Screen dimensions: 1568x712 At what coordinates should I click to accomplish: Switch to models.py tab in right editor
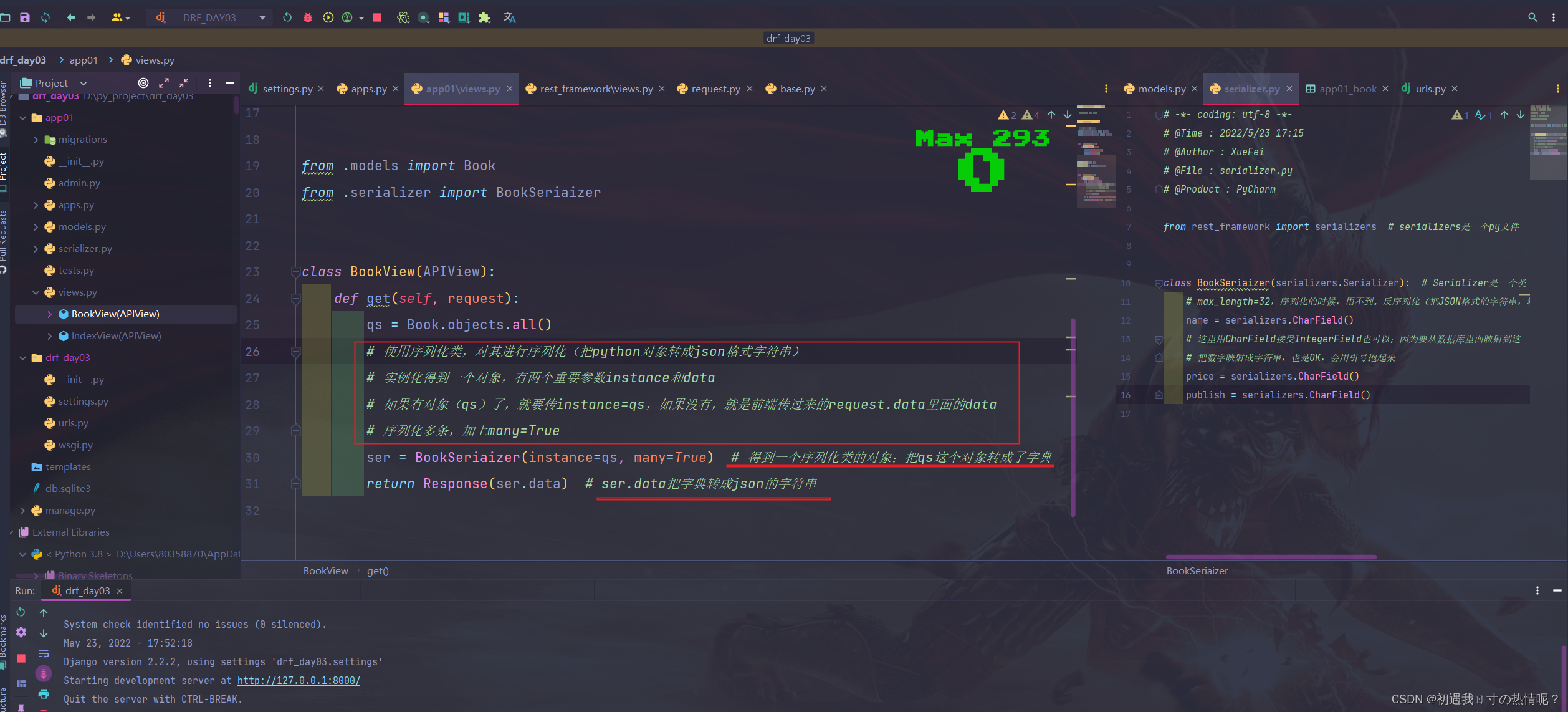[1161, 89]
